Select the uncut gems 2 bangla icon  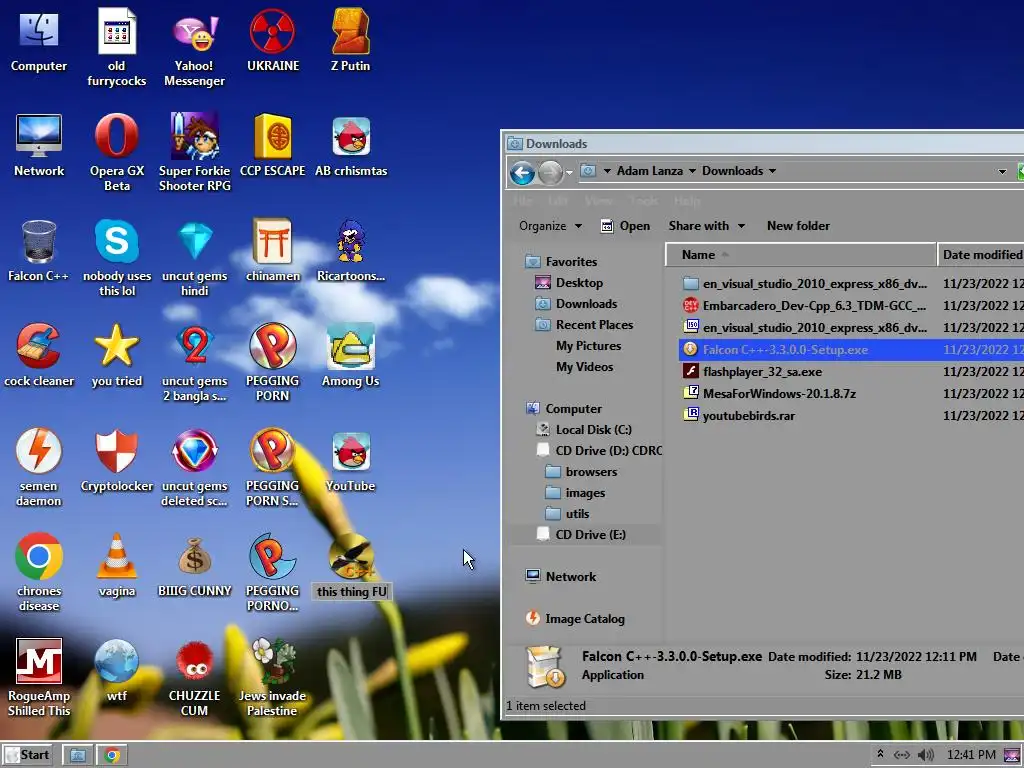[195, 363]
